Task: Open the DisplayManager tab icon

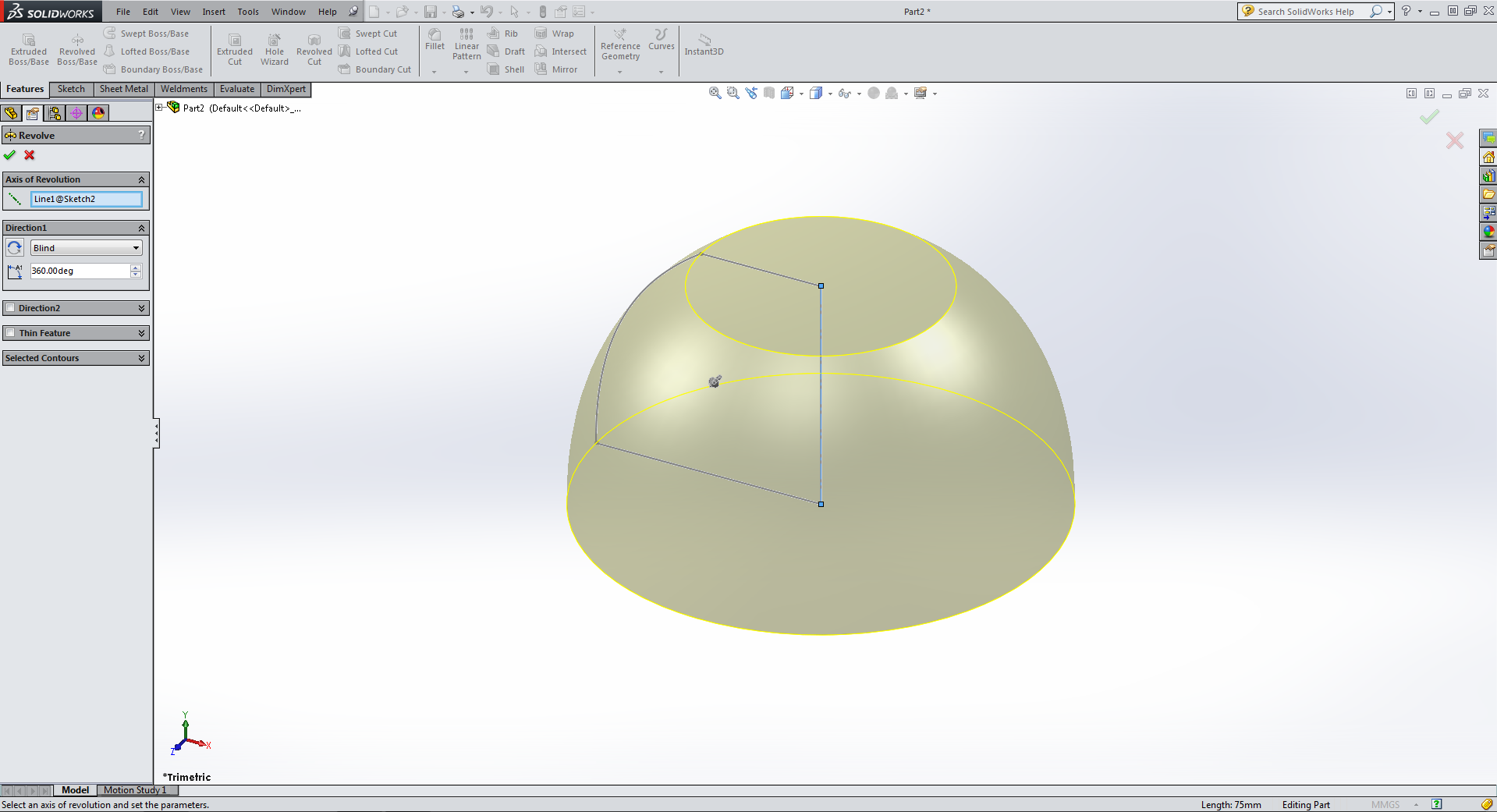Action: (98, 113)
